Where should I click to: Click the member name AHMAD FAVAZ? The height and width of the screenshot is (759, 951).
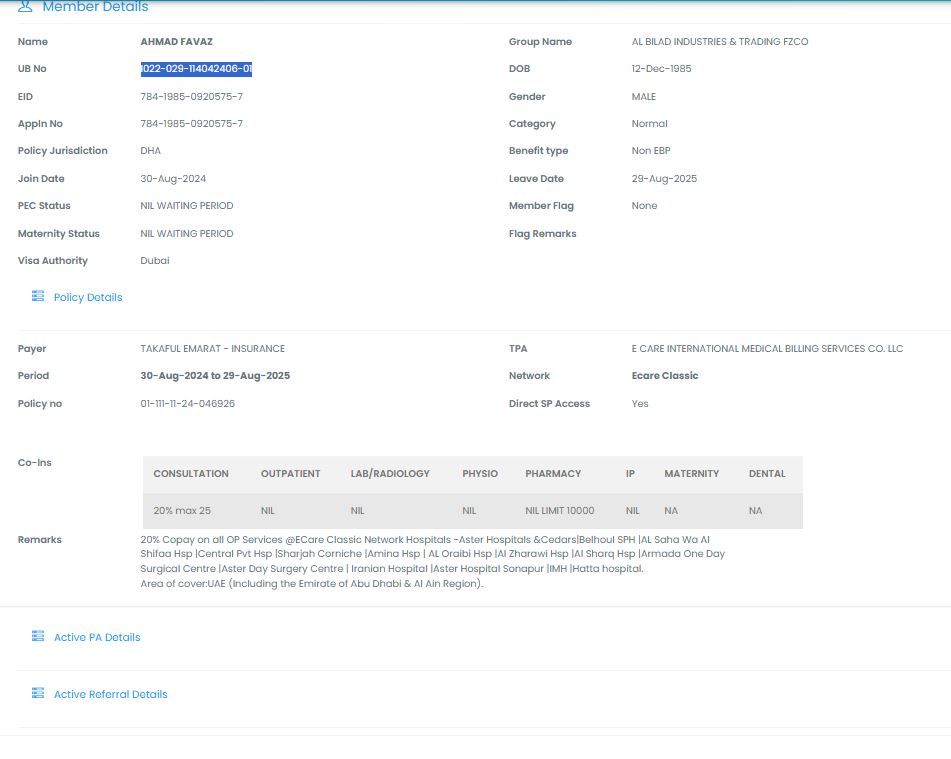pyautogui.click(x=176, y=42)
